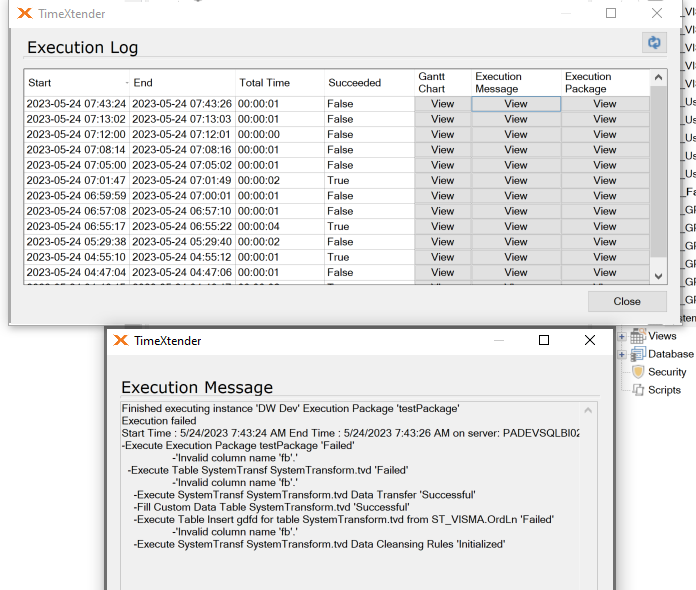Close the Execution Message window
Viewport: 696px width, 590px height.
[589, 340]
